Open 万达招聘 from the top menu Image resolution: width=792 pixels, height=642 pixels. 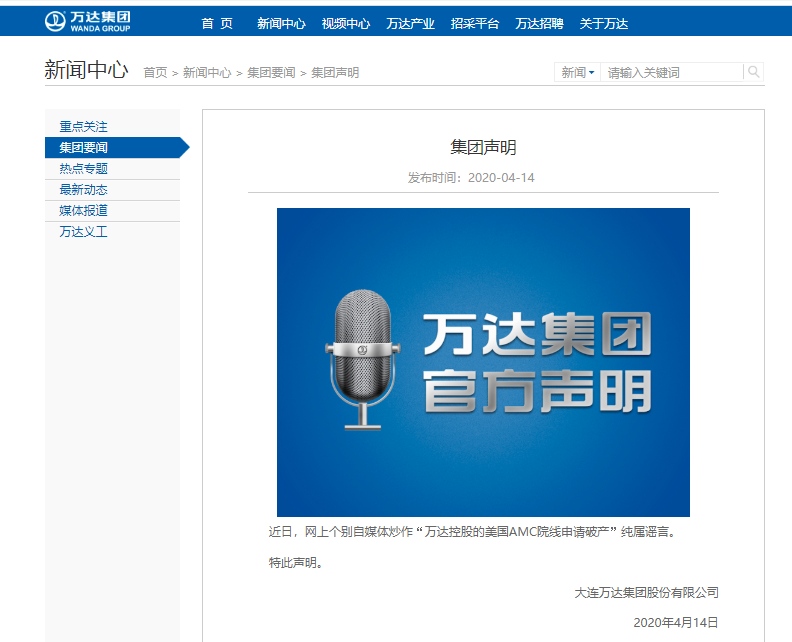pyautogui.click(x=539, y=24)
